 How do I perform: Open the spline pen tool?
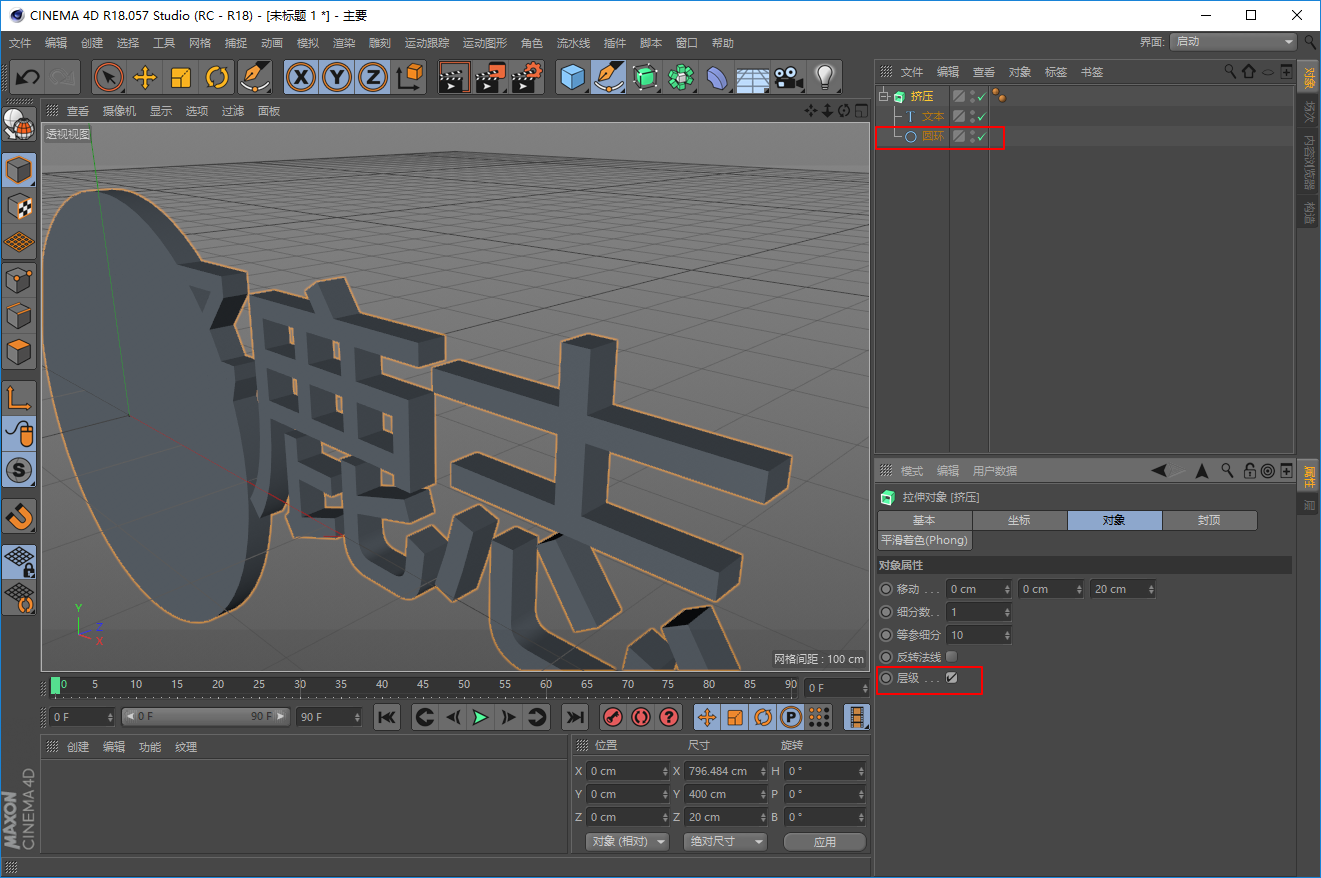[609, 77]
